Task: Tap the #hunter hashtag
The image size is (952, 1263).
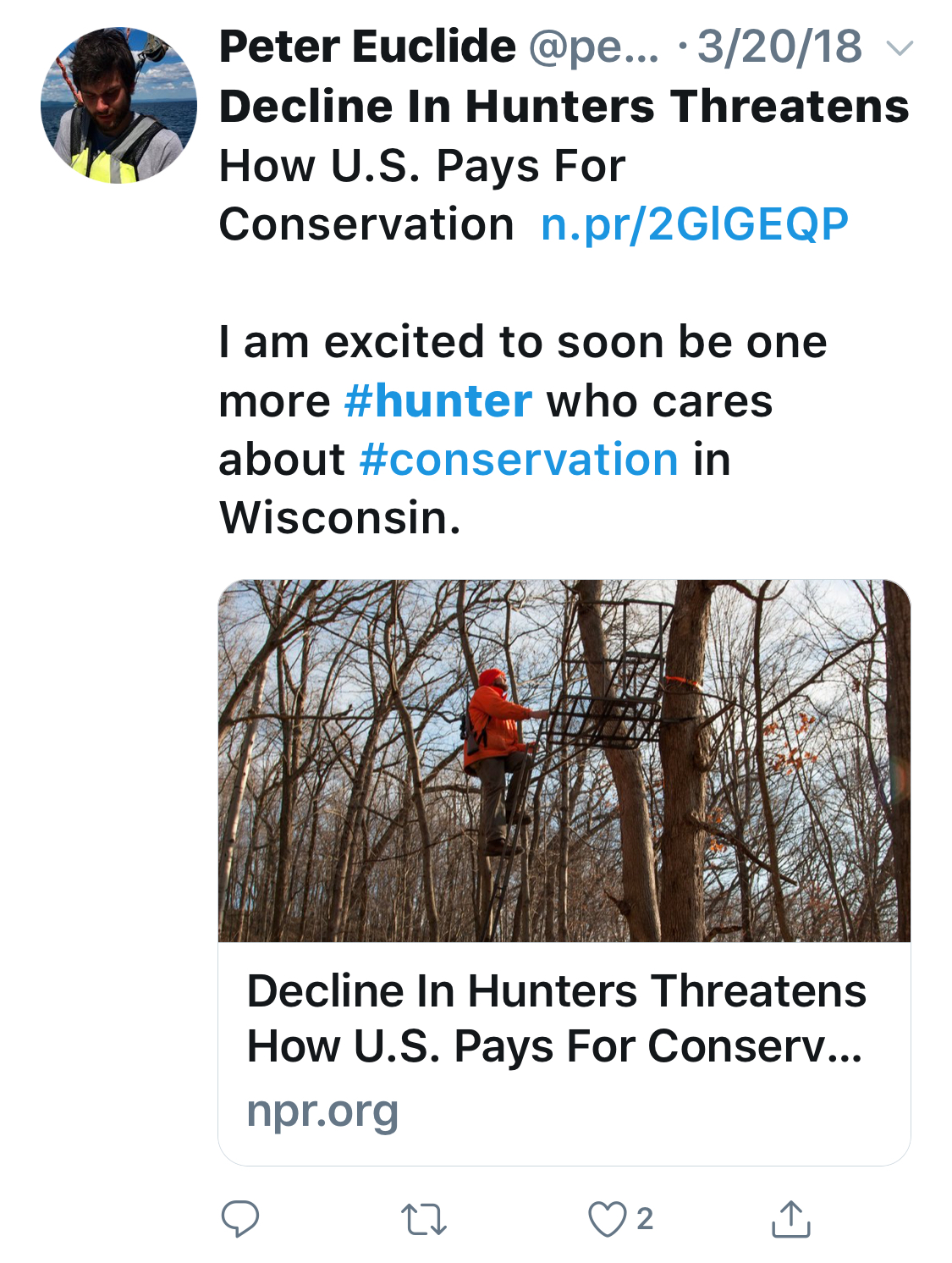Action: click(x=438, y=400)
